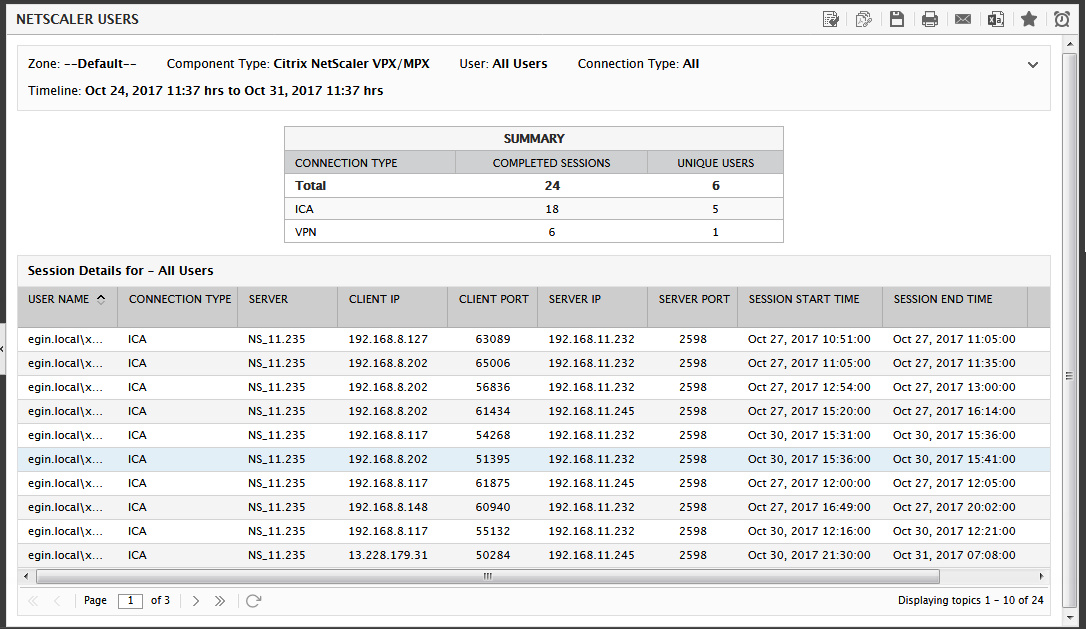Click the up arrow of vertical scrollbar
The width and height of the screenshot is (1086, 629).
pyautogui.click(x=1069, y=45)
